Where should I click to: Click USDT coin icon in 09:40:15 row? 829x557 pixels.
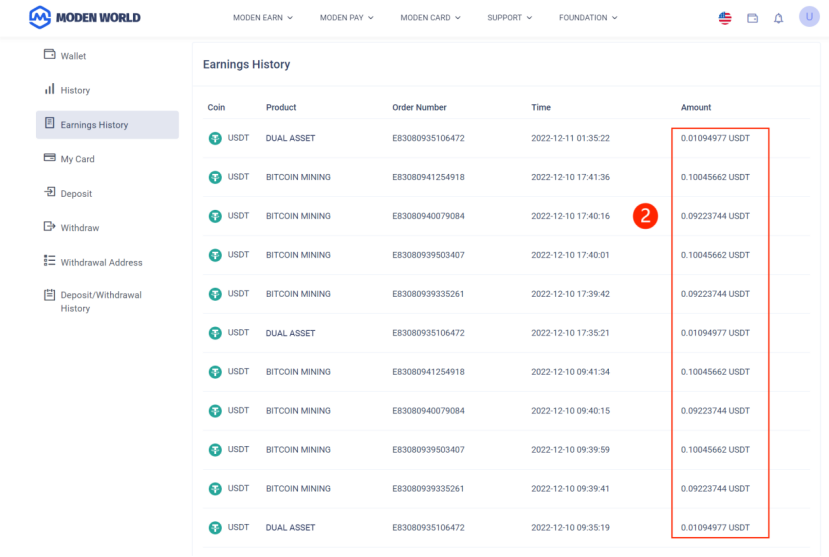pos(215,411)
